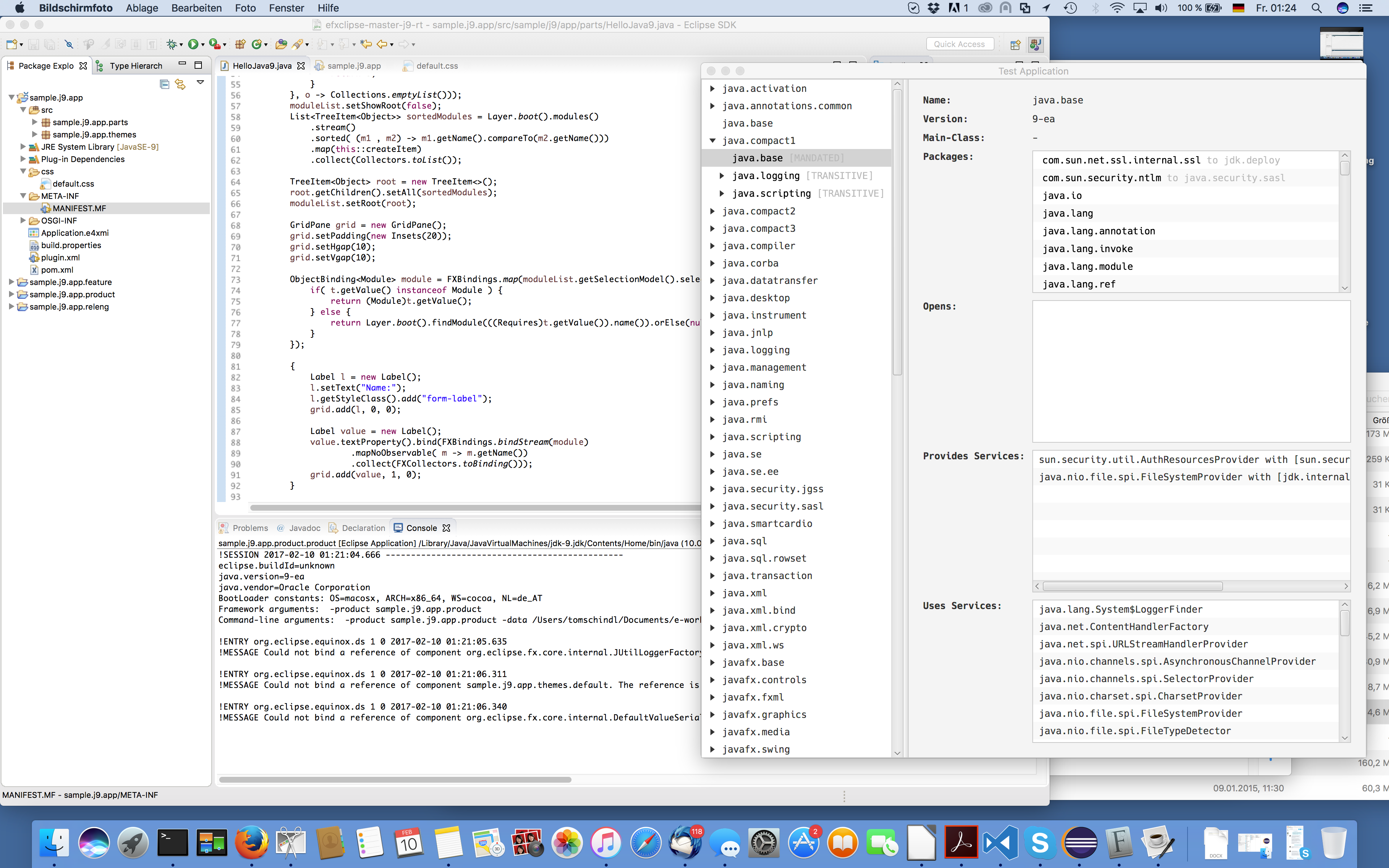This screenshot has width=1389, height=868.
Task: Collapse the java.compact1 module node
Action: tap(712, 141)
